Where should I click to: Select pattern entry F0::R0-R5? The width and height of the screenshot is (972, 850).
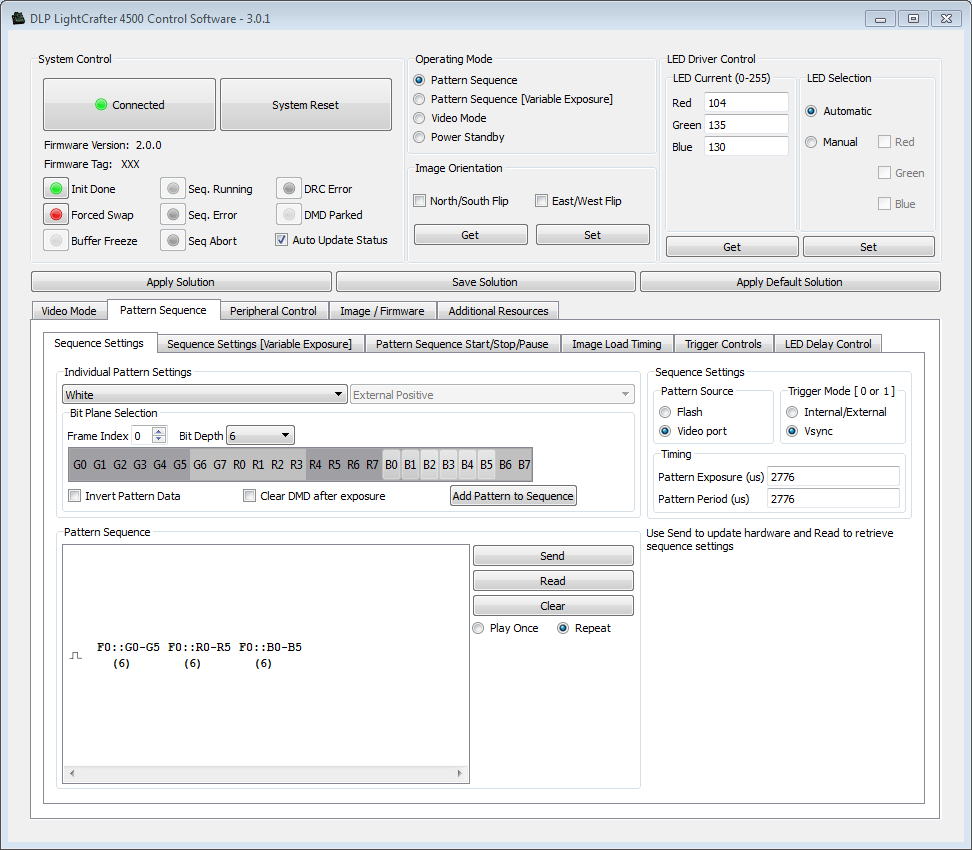click(199, 655)
